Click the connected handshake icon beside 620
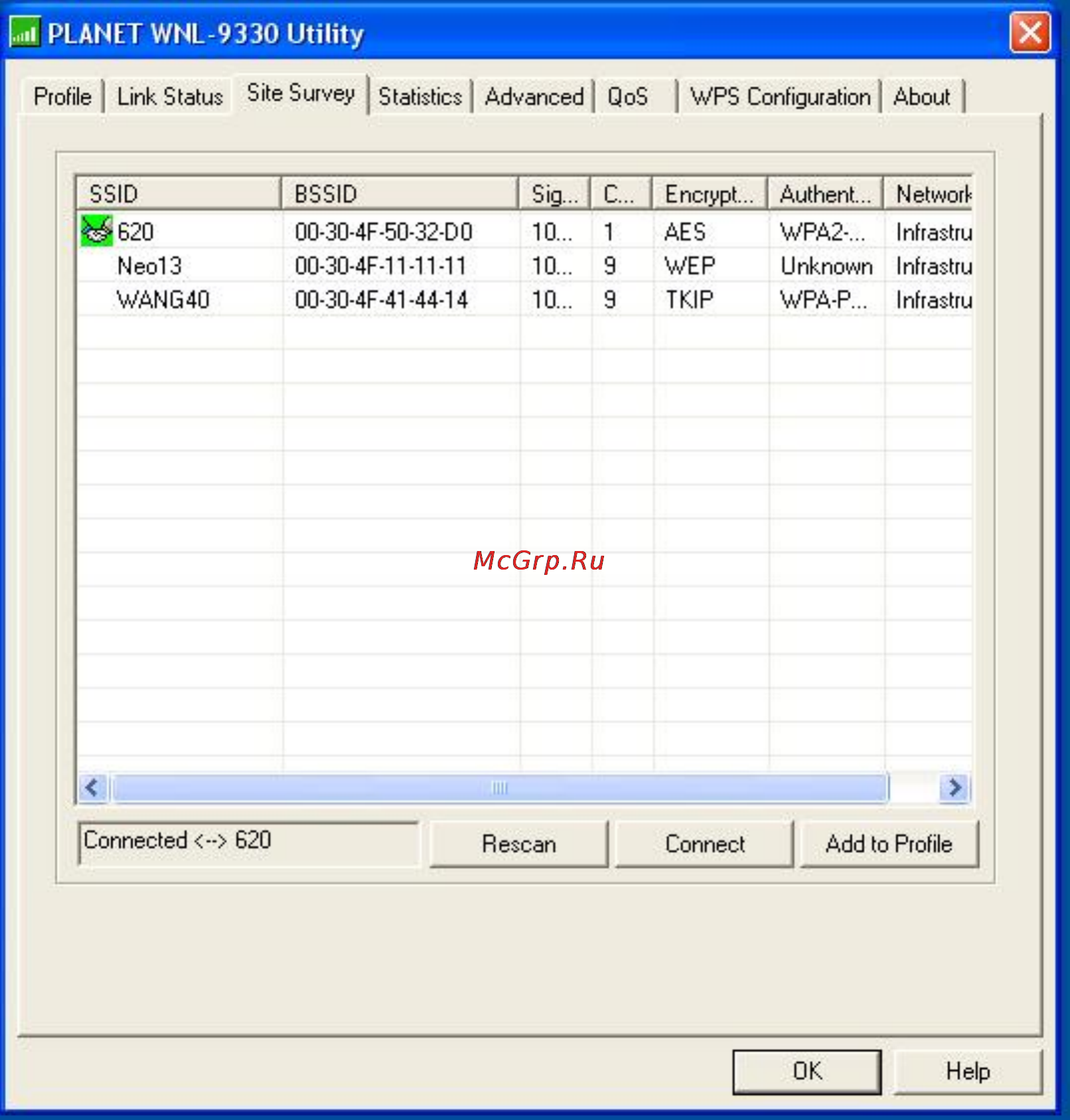The image size is (1070, 1120). point(97,231)
